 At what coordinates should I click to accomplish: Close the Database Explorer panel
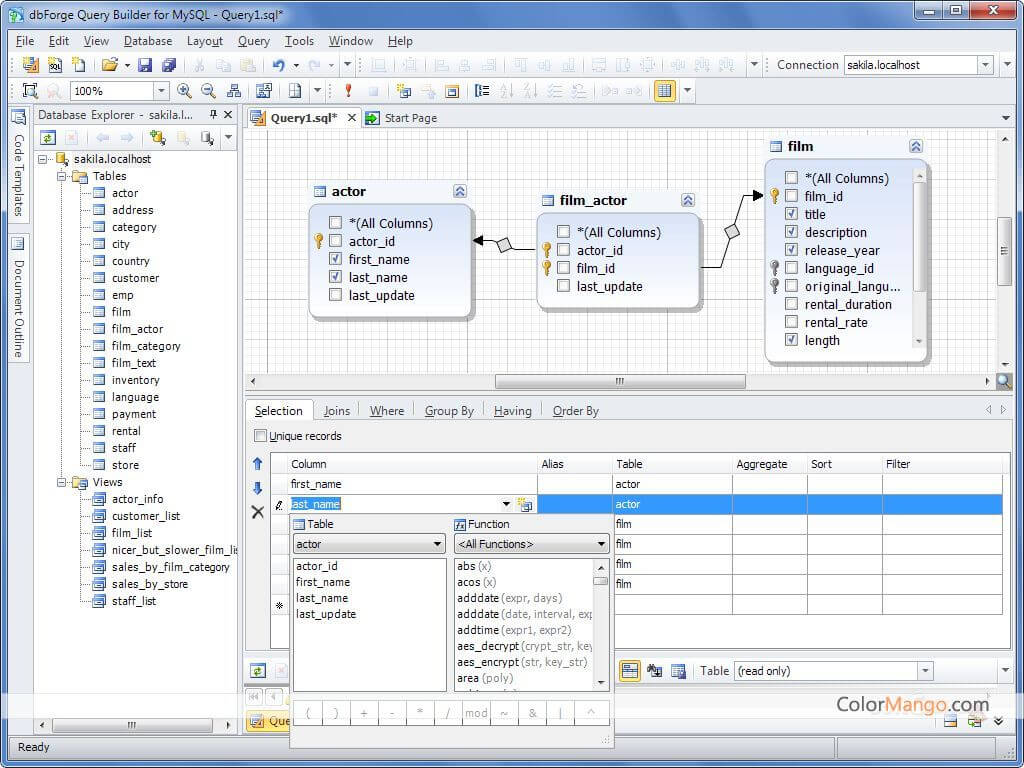[228, 114]
